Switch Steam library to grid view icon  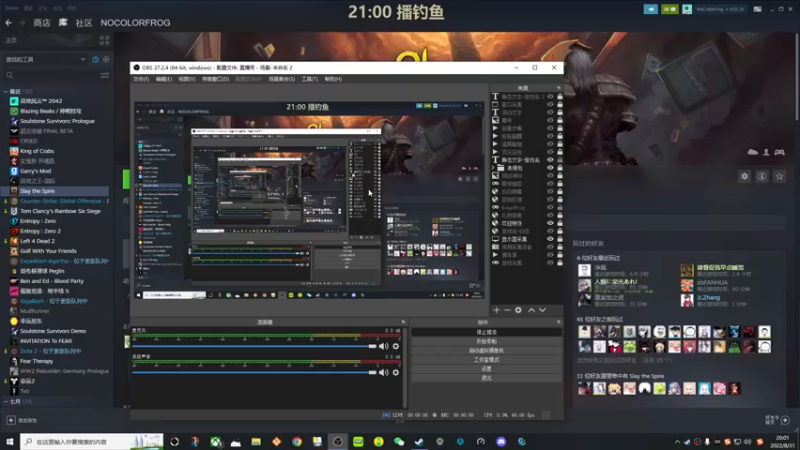105,40
